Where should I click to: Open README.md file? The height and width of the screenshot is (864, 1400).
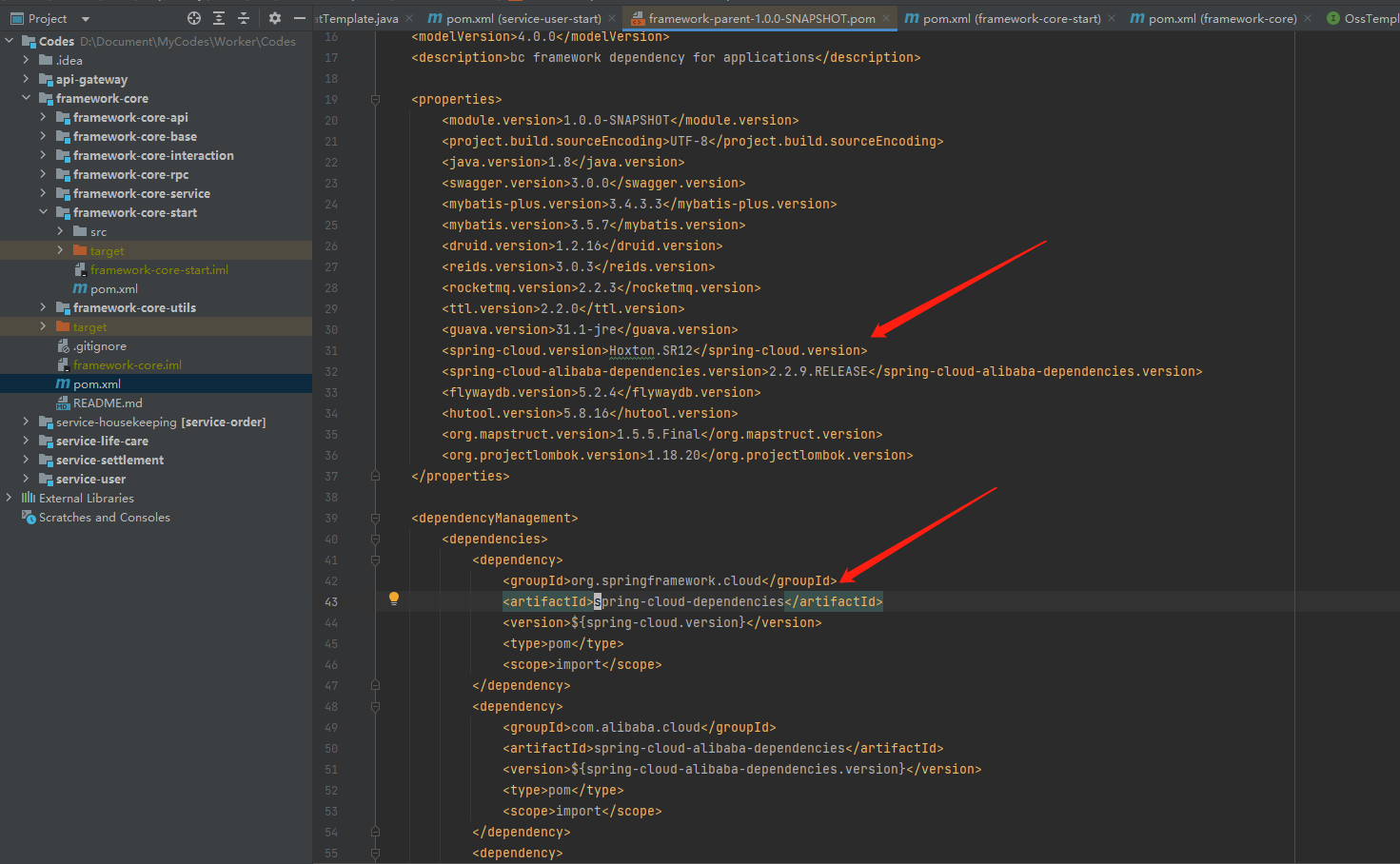[x=108, y=403]
